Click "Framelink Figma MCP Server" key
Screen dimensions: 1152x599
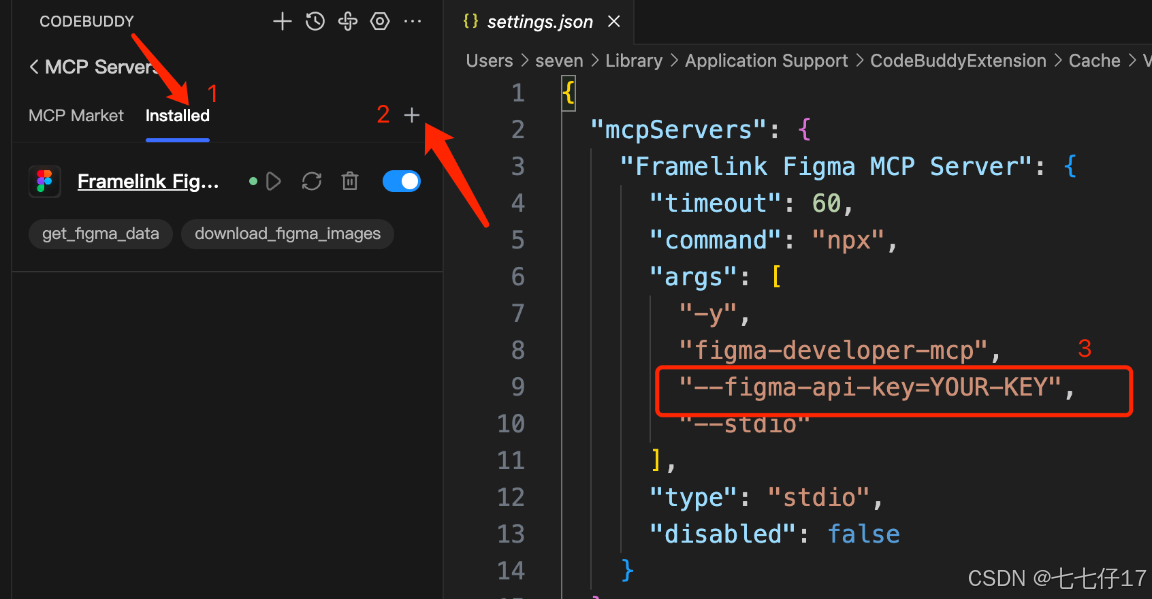coord(826,167)
